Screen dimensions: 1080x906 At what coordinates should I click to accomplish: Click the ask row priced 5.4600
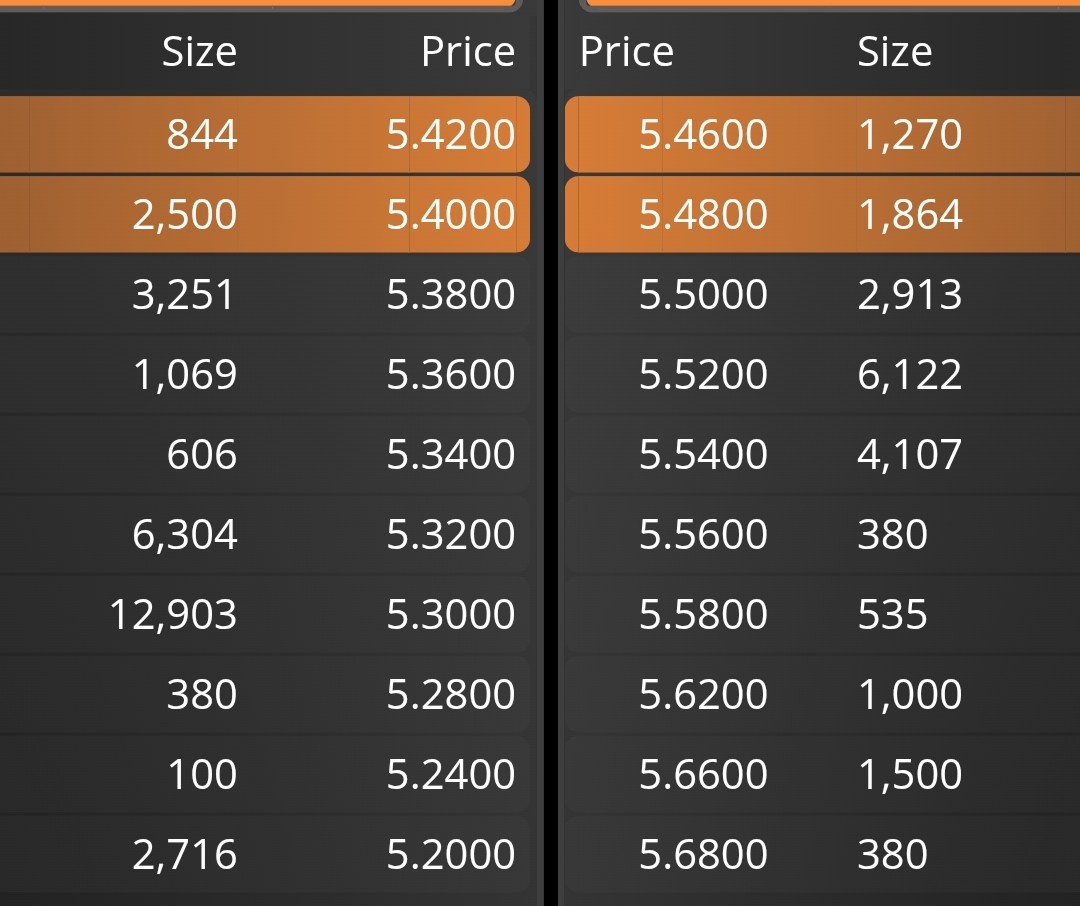[x=822, y=134]
